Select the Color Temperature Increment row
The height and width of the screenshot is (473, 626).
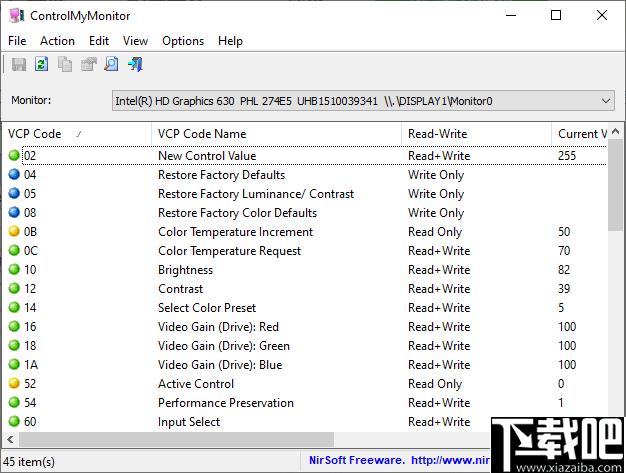pyautogui.click(x=305, y=232)
